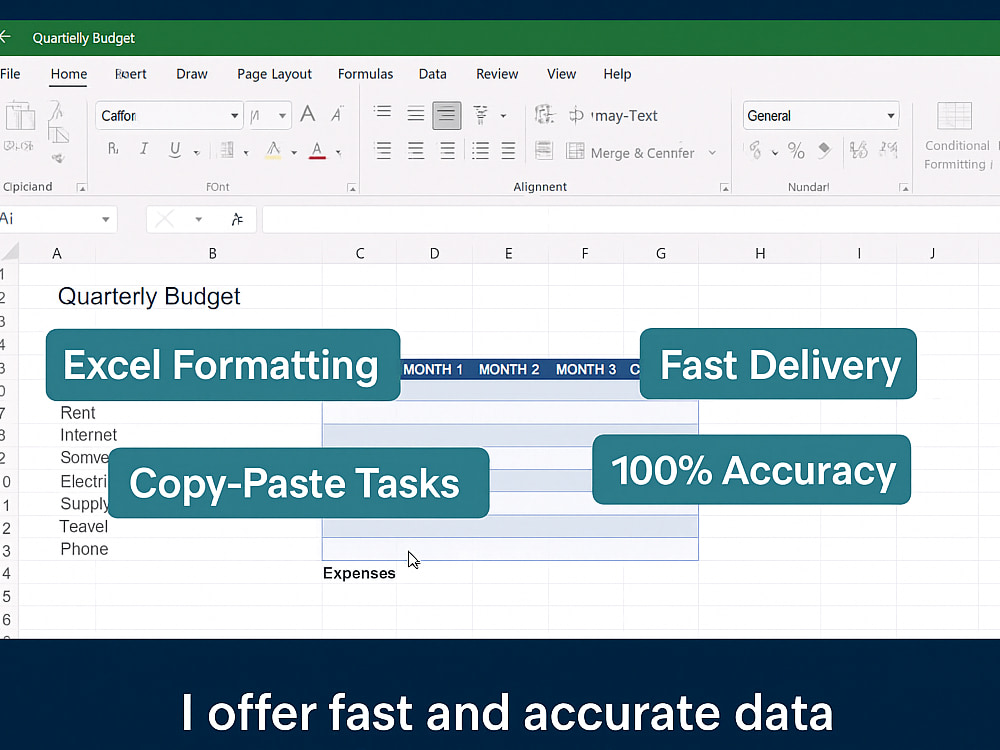Click the orientation icon
1000x750 pixels.
[x=481, y=115]
